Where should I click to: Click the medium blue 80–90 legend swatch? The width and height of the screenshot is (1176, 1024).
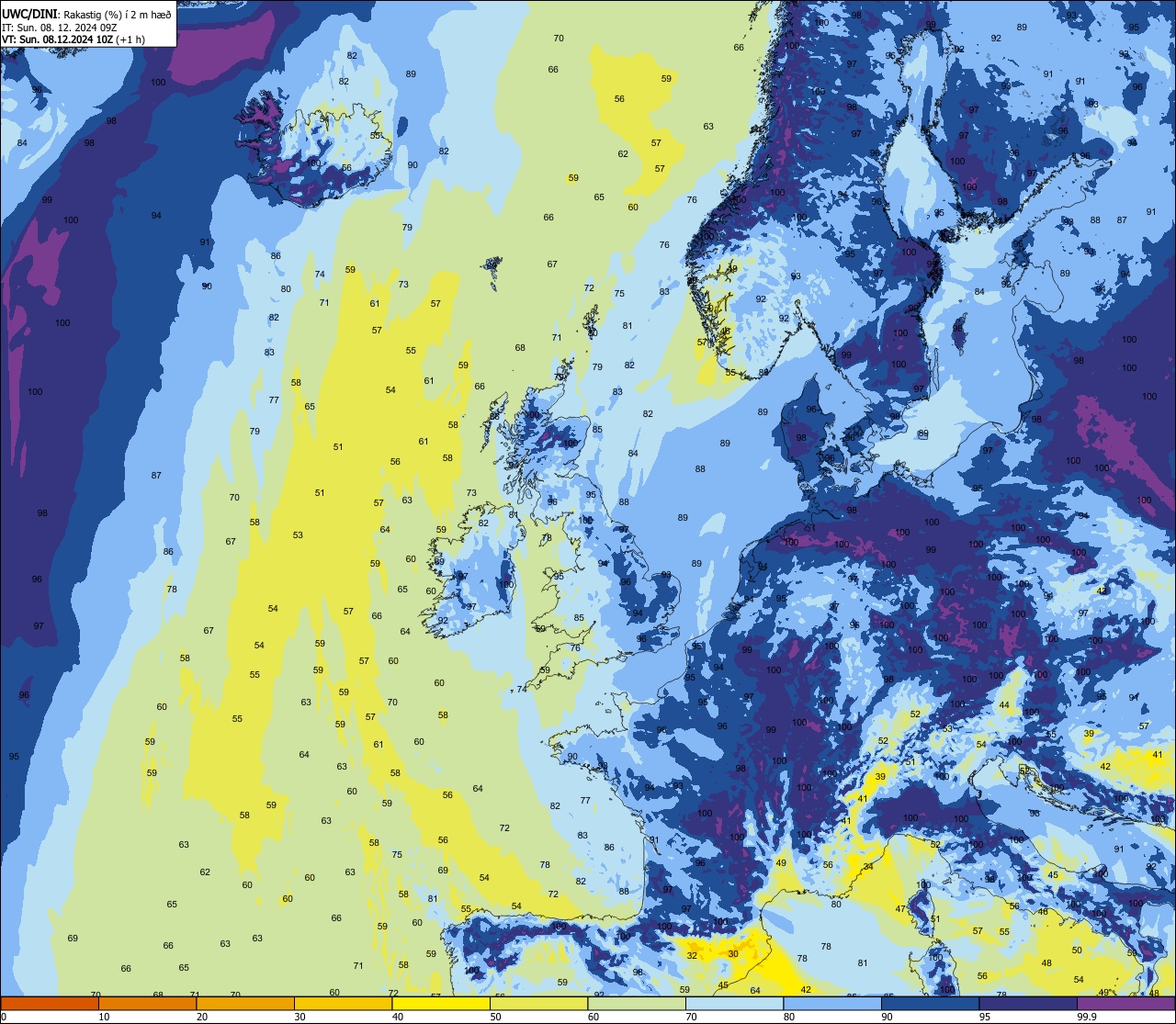point(832,1004)
